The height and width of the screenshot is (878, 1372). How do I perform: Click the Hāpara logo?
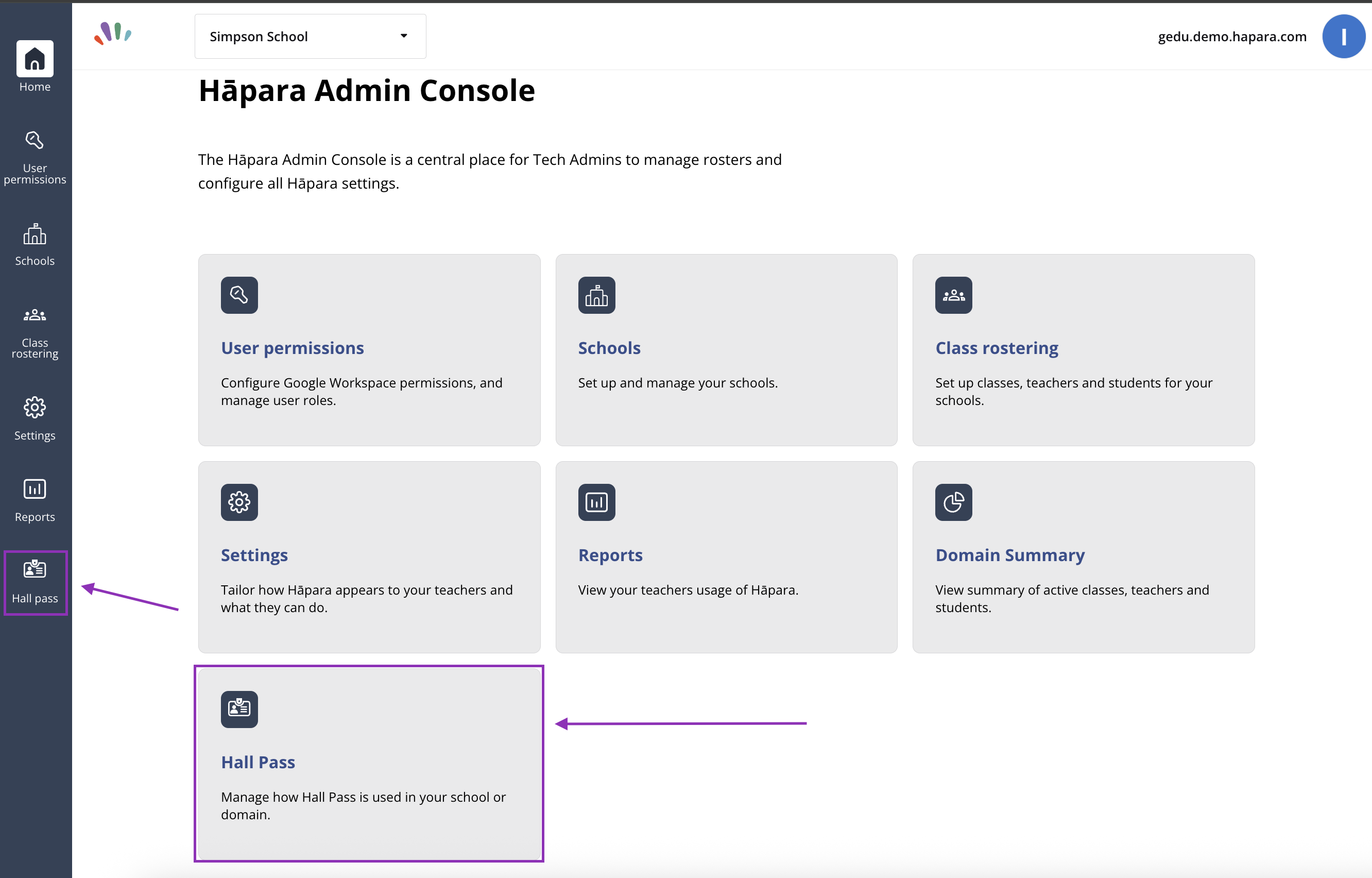pos(113,33)
